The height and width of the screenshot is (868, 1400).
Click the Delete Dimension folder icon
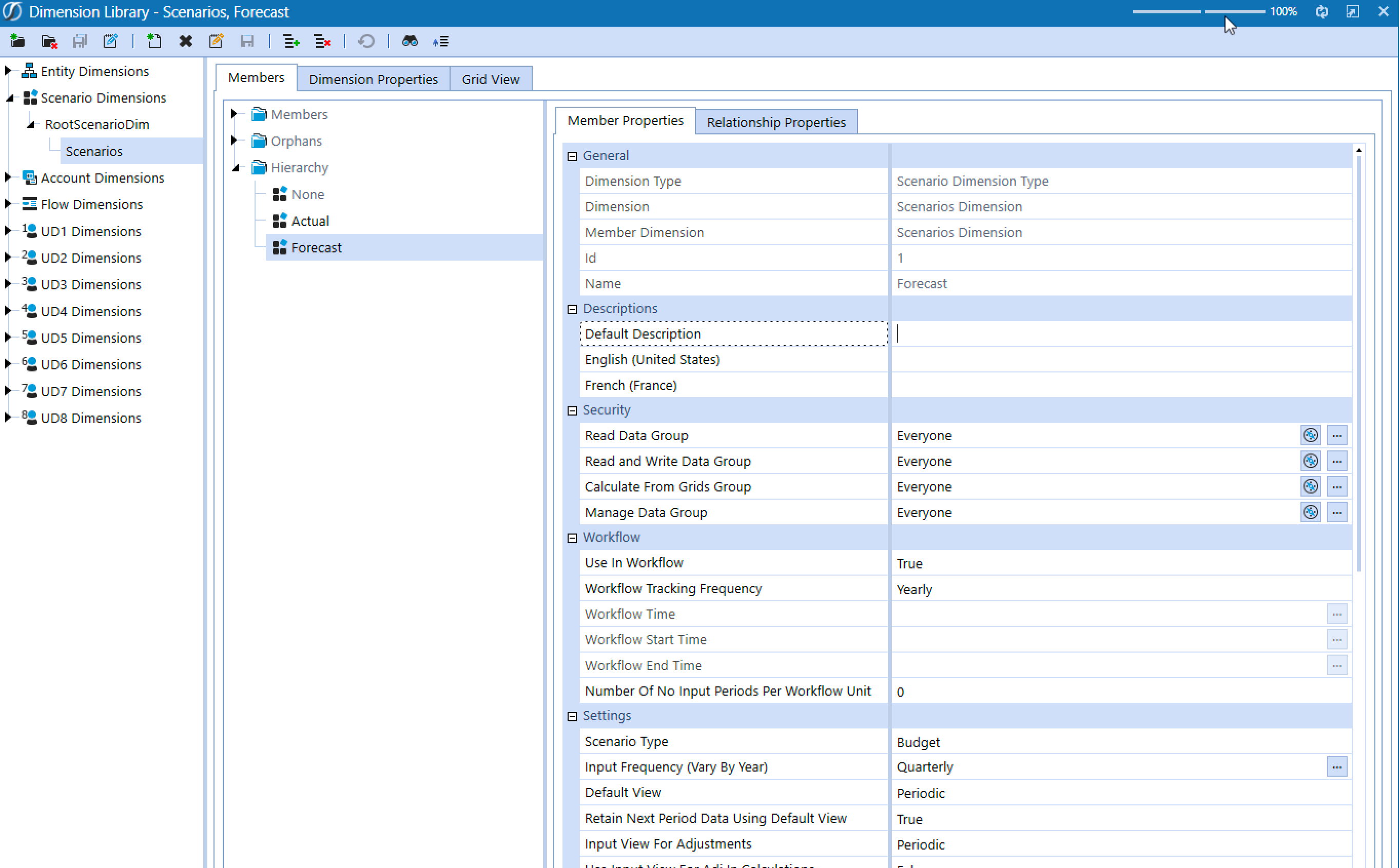point(49,42)
